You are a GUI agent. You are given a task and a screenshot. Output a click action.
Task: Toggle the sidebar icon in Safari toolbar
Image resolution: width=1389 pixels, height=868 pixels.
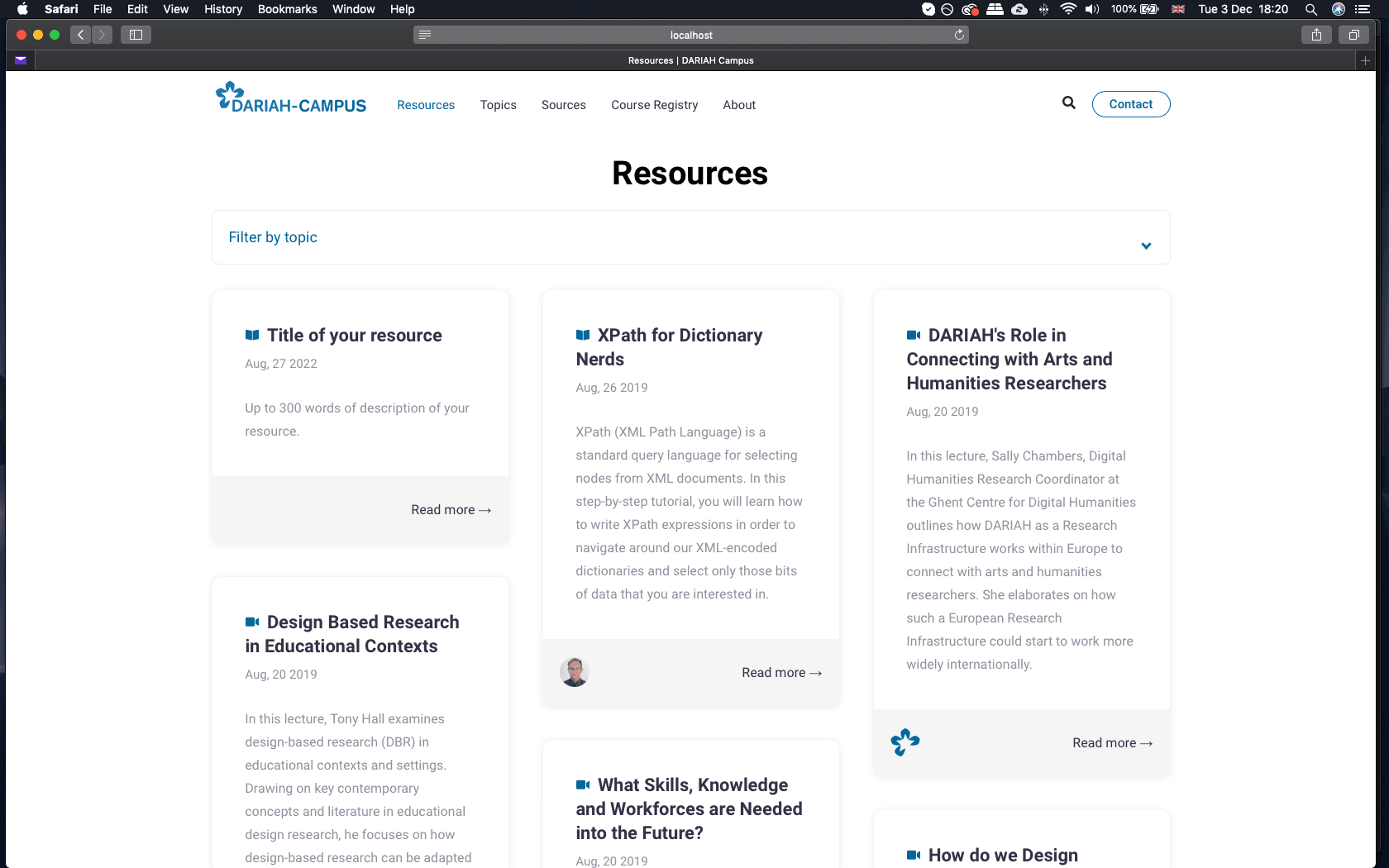click(136, 35)
